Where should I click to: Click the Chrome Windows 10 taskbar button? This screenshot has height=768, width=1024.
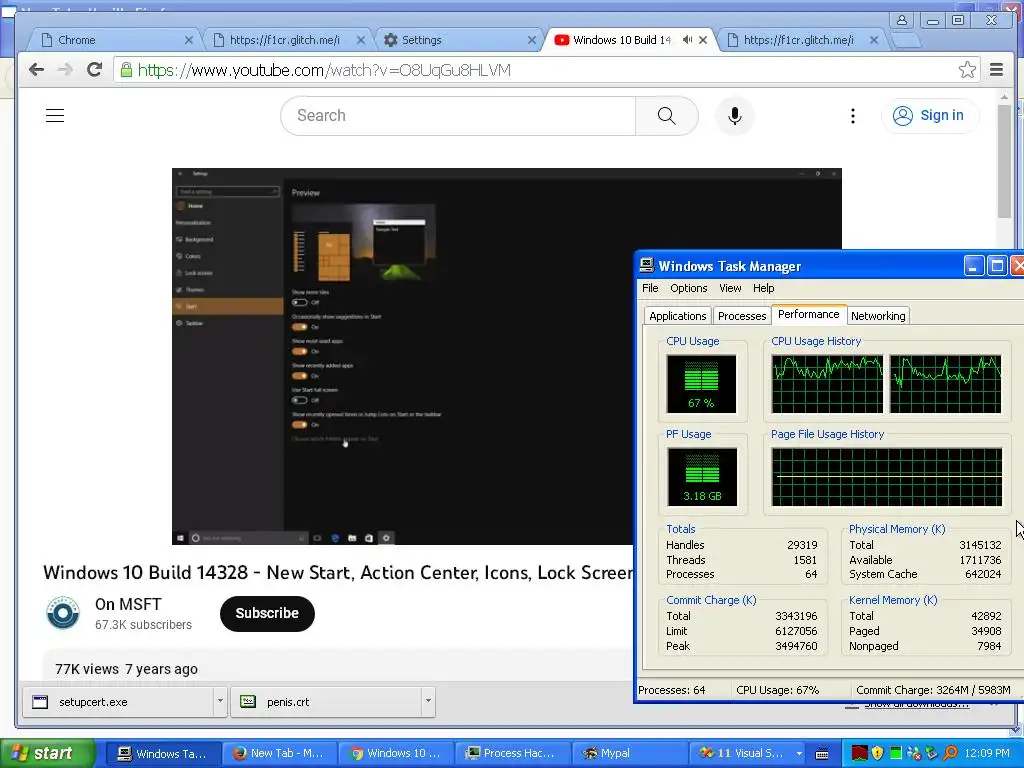[x=396, y=753]
